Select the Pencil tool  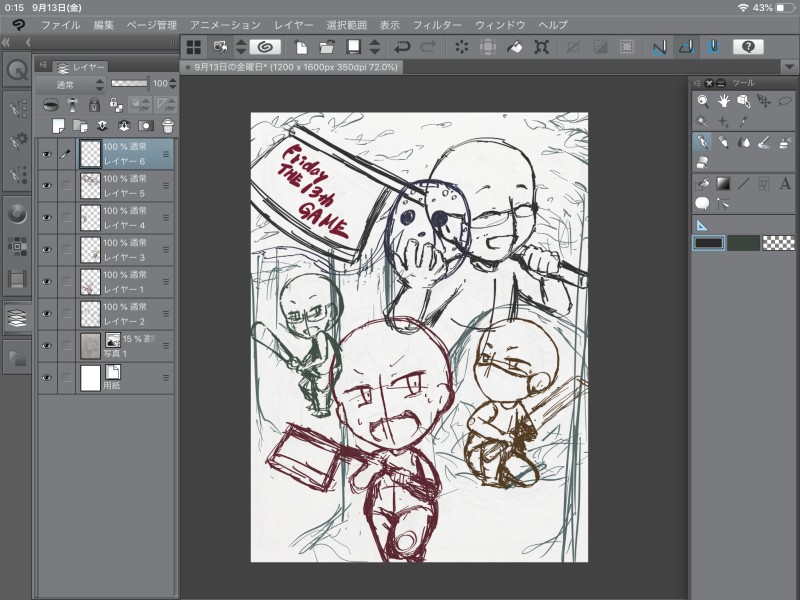[723, 142]
